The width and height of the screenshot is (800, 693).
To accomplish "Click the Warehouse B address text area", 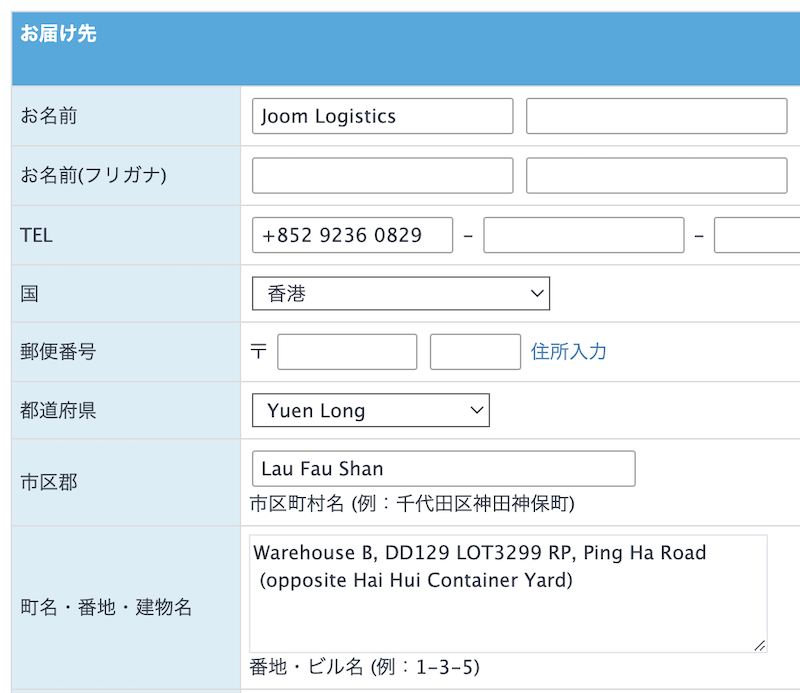I will (x=508, y=593).
